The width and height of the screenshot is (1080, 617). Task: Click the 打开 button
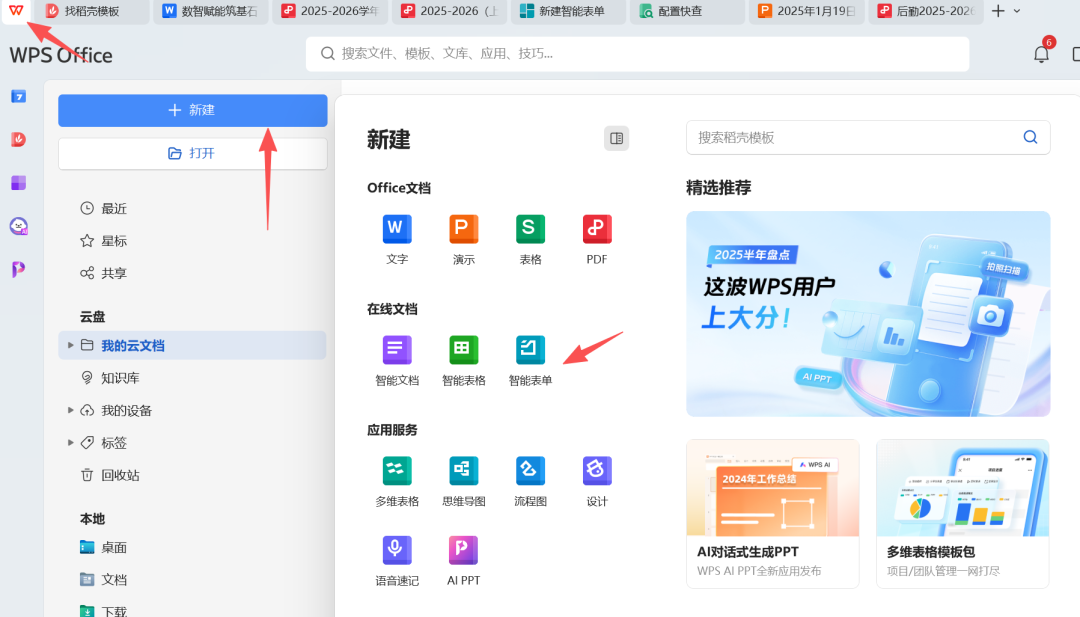pyautogui.click(x=192, y=154)
